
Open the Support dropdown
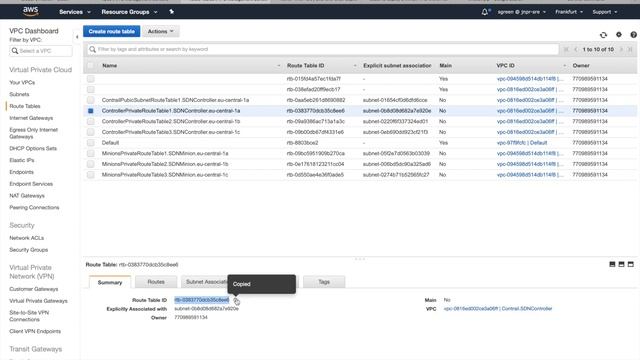point(605,12)
